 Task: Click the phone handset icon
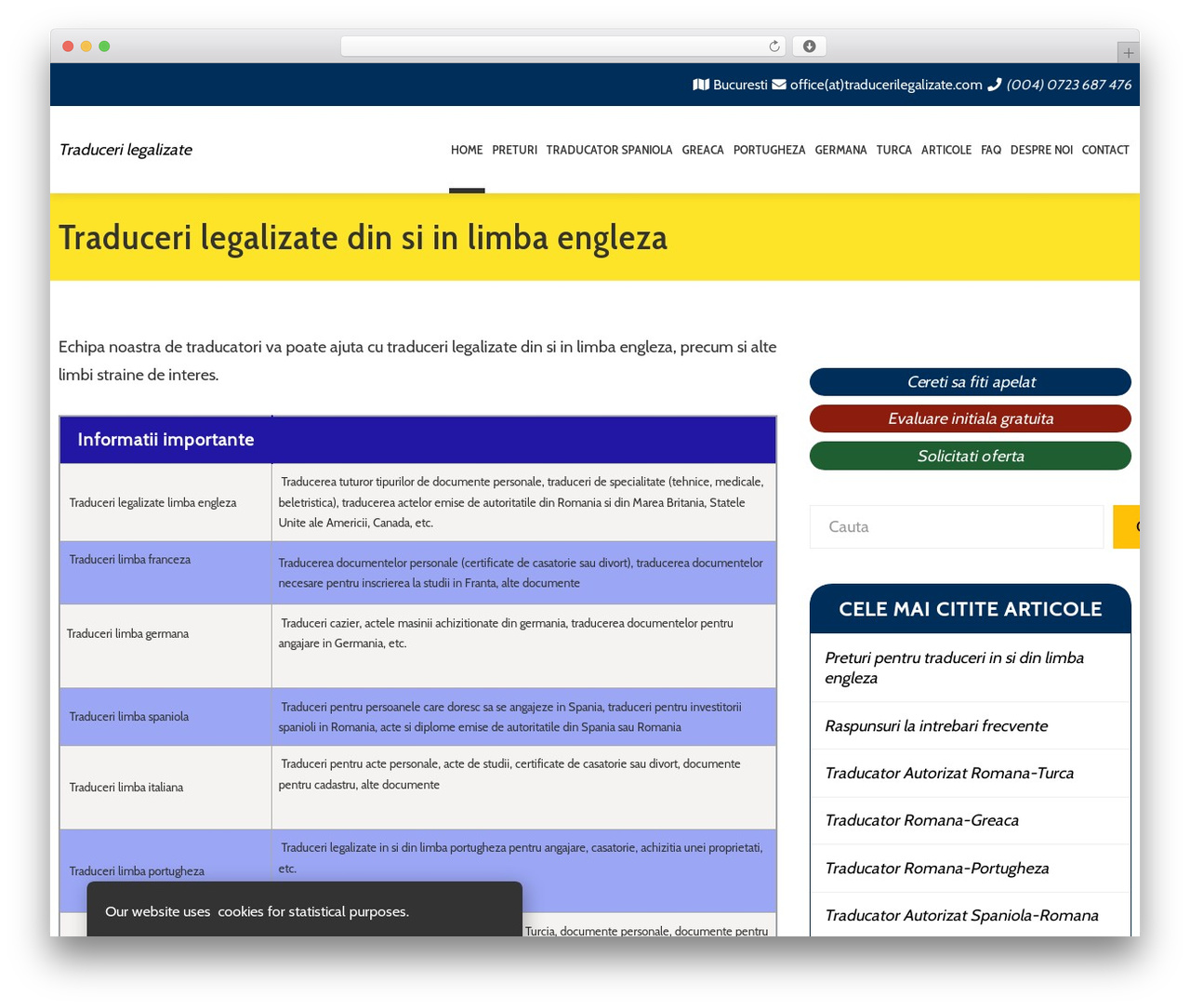coord(994,85)
